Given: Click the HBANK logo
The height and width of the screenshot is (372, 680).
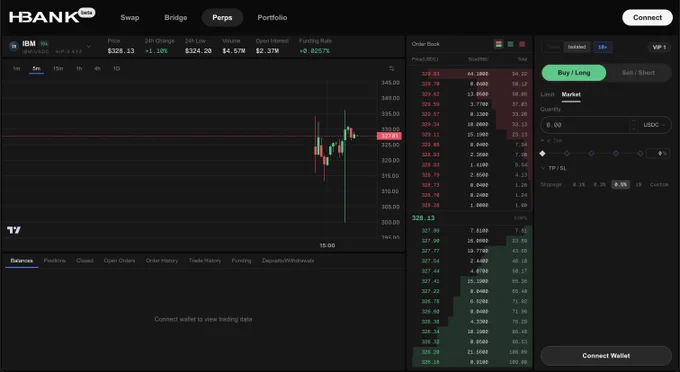Looking at the screenshot, I should [x=44, y=17].
